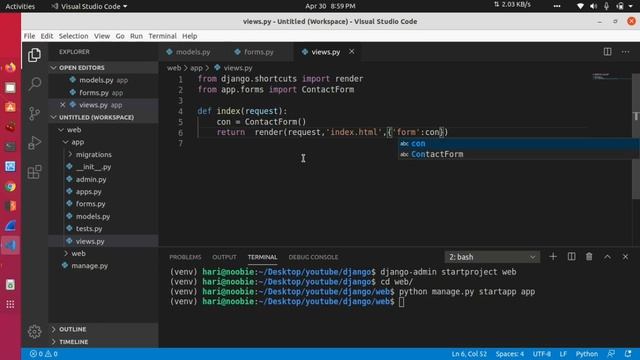Go to line via Ln 6, Col 52
The width and height of the screenshot is (640, 360).
pos(469,354)
